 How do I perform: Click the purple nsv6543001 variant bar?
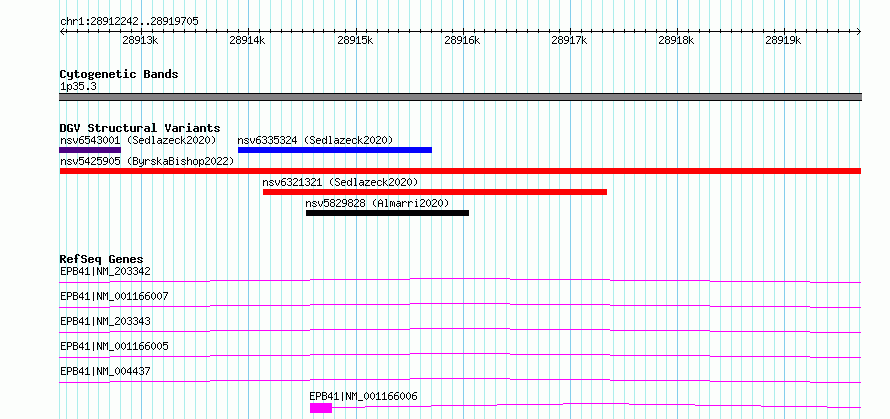pyautogui.click(x=90, y=150)
